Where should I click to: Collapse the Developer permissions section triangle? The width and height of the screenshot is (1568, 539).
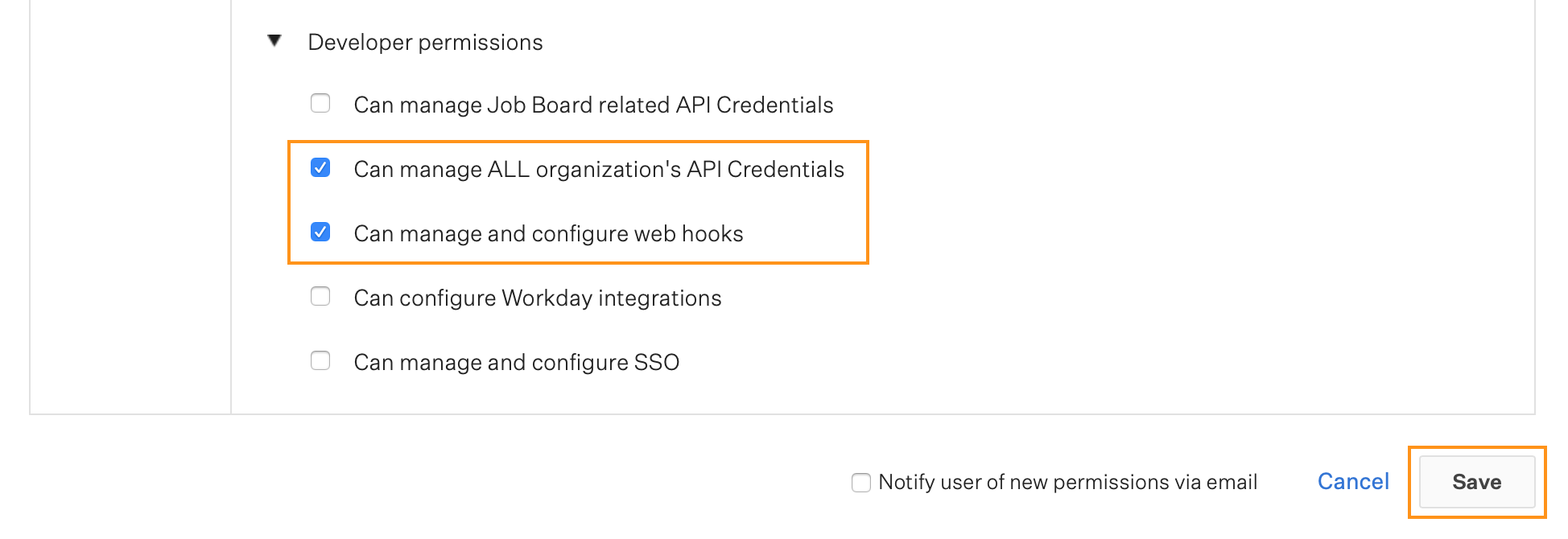click(x=274, y=40)
